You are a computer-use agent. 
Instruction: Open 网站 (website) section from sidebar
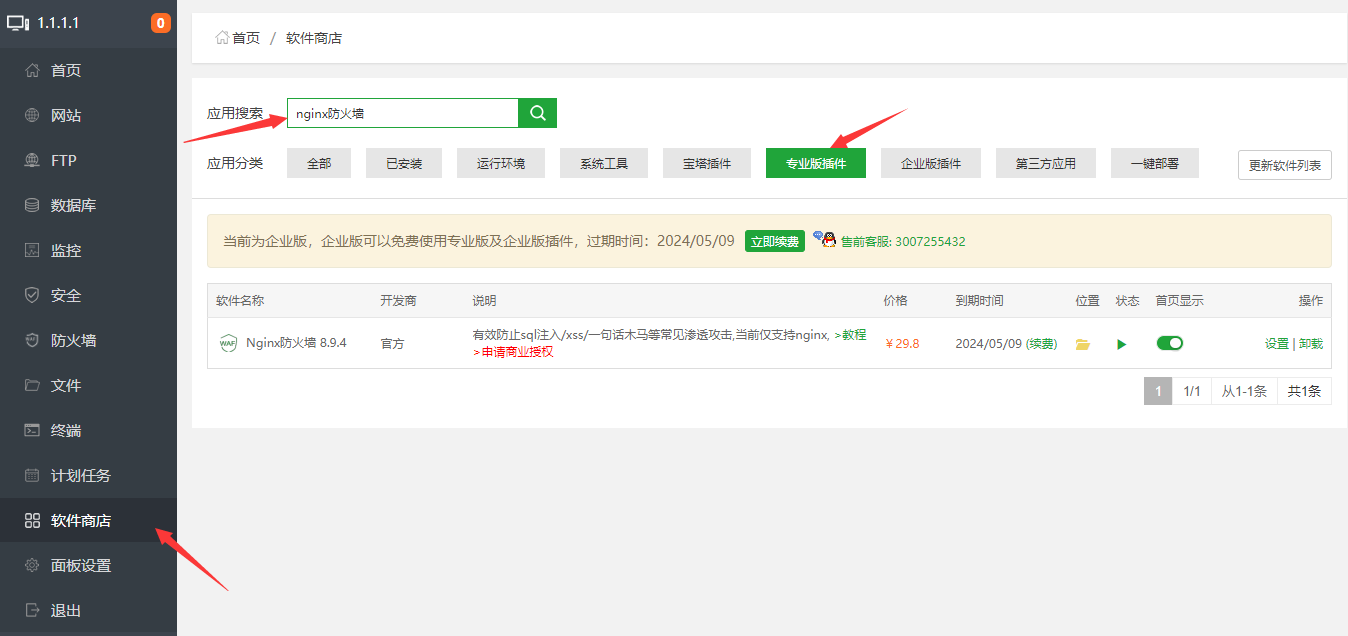(x=64, y=114)
